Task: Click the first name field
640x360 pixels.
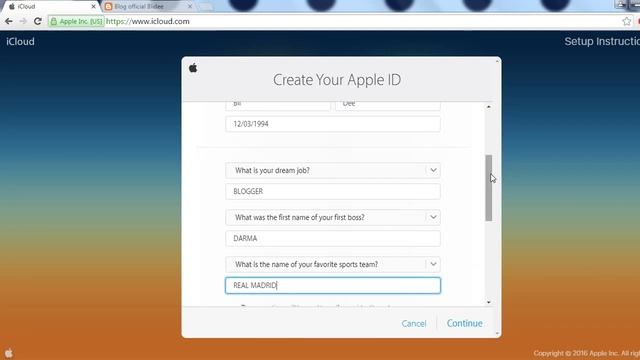Action: (x=278, y=105)
